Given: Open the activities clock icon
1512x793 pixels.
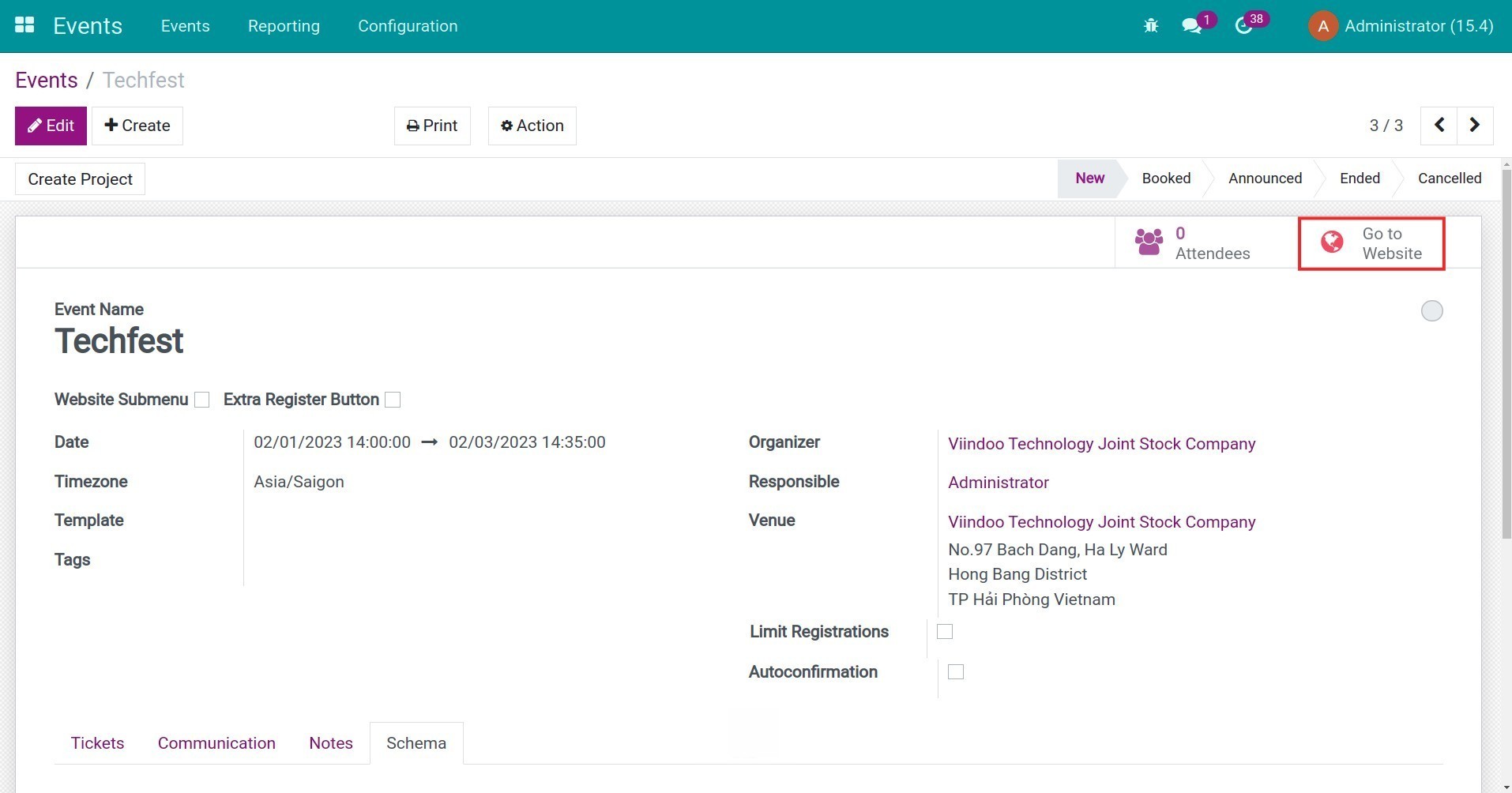Looking at the screenshot, I should (x=1244, y=25).
